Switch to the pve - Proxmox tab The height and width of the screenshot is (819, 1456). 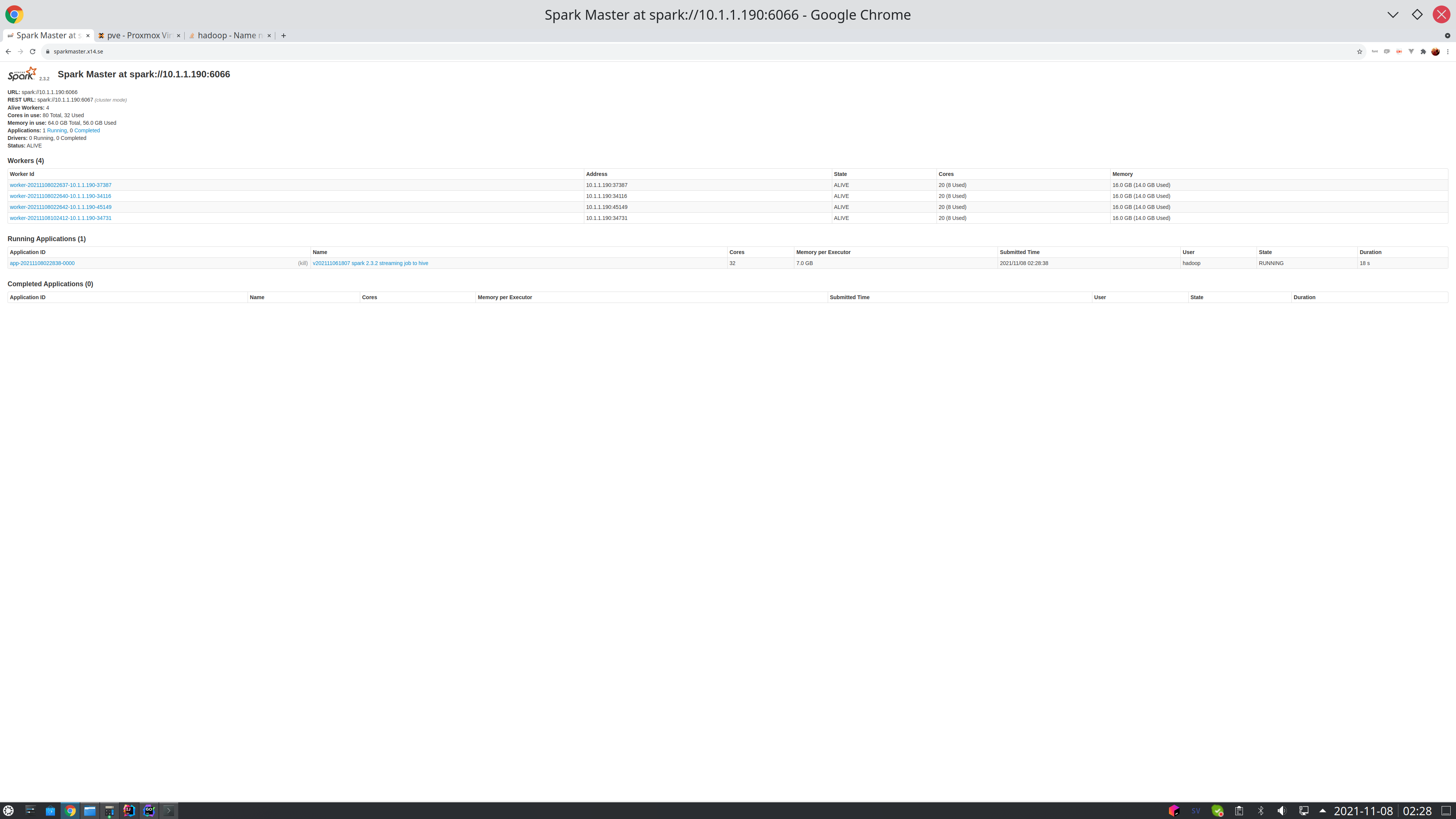138,36
